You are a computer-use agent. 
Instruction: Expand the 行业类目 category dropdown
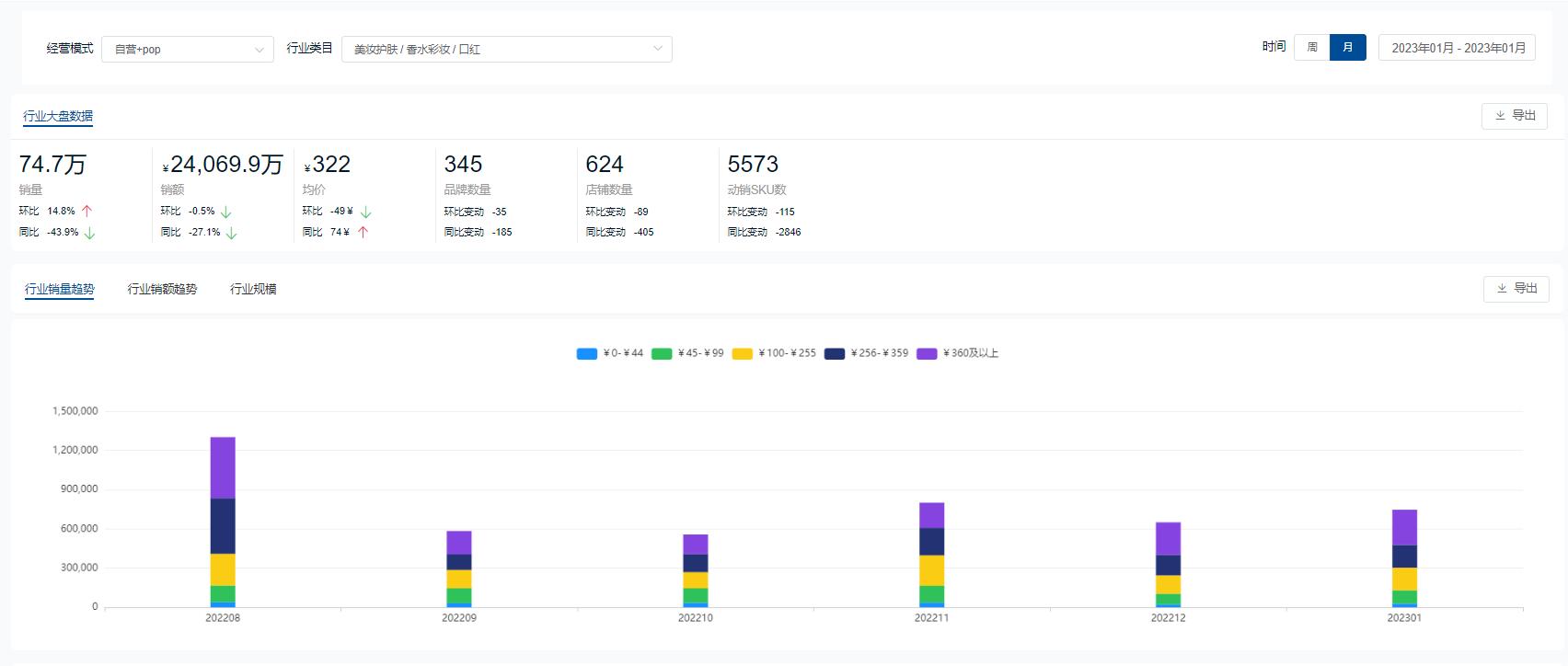(506, 49)
